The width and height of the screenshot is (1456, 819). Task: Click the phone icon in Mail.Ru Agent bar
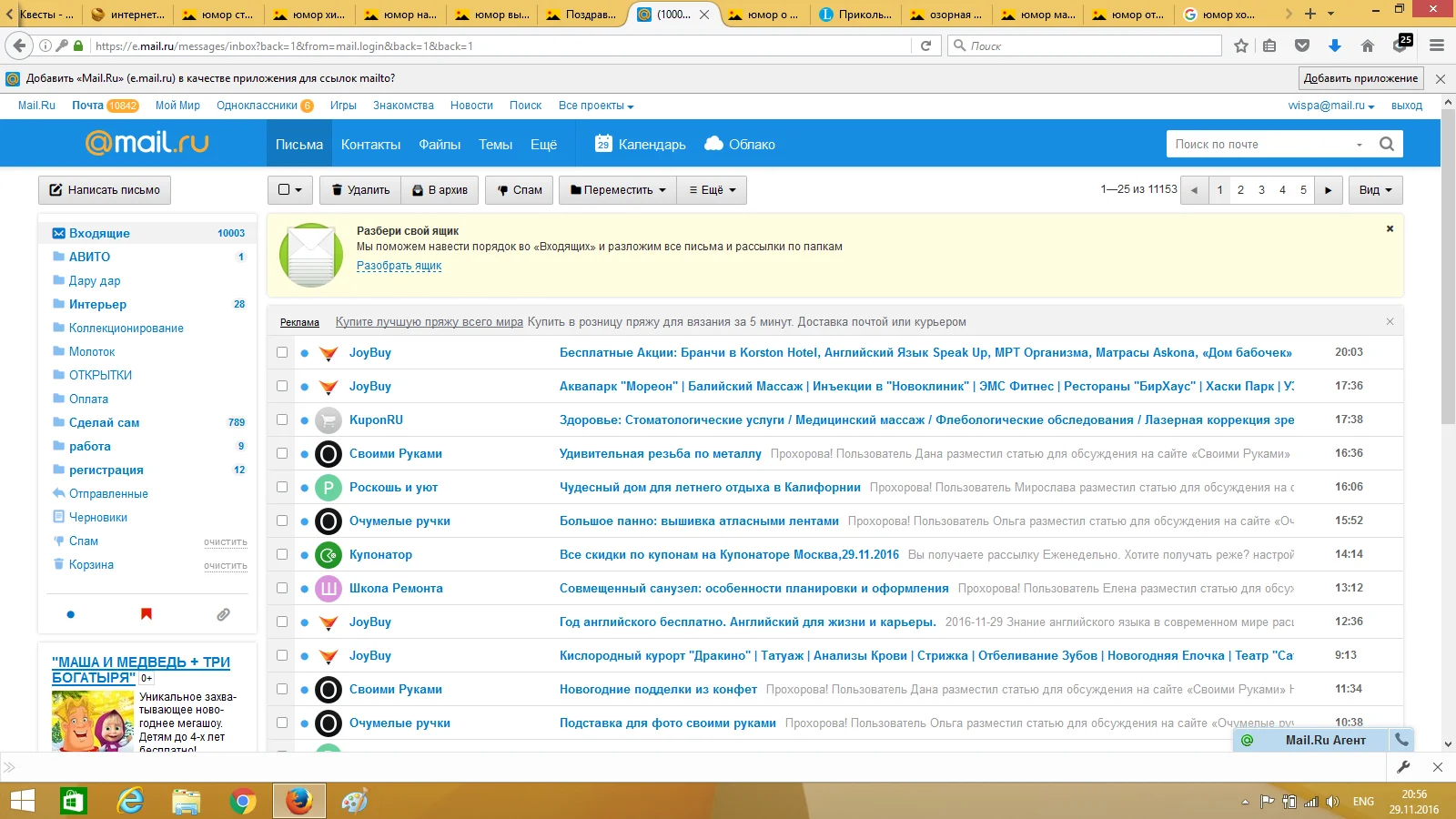(x=1402, y=740)
